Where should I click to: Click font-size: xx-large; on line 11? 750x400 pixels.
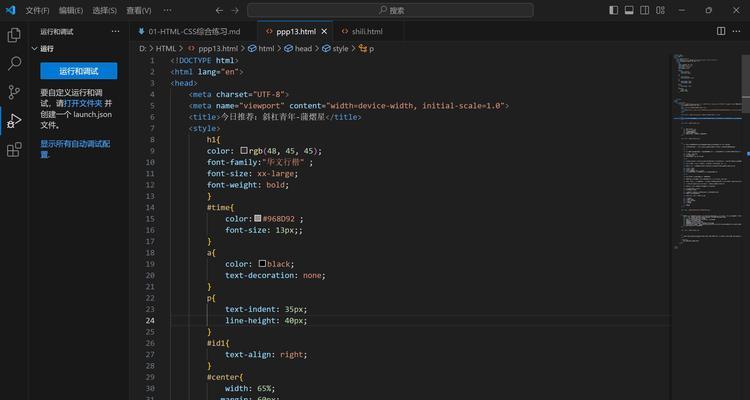(253, 173)
